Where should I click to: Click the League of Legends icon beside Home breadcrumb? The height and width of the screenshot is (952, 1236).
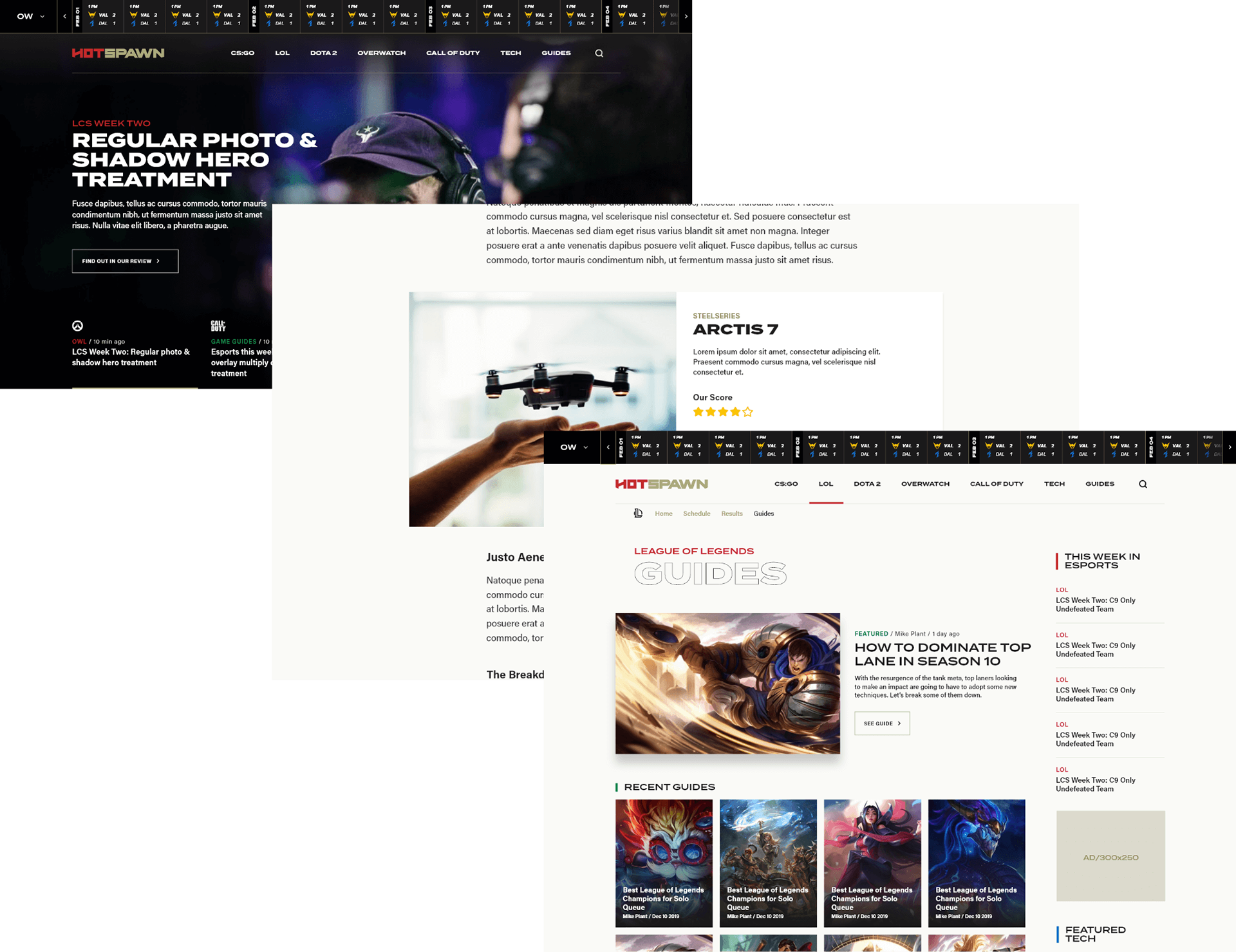coord(638,513)
